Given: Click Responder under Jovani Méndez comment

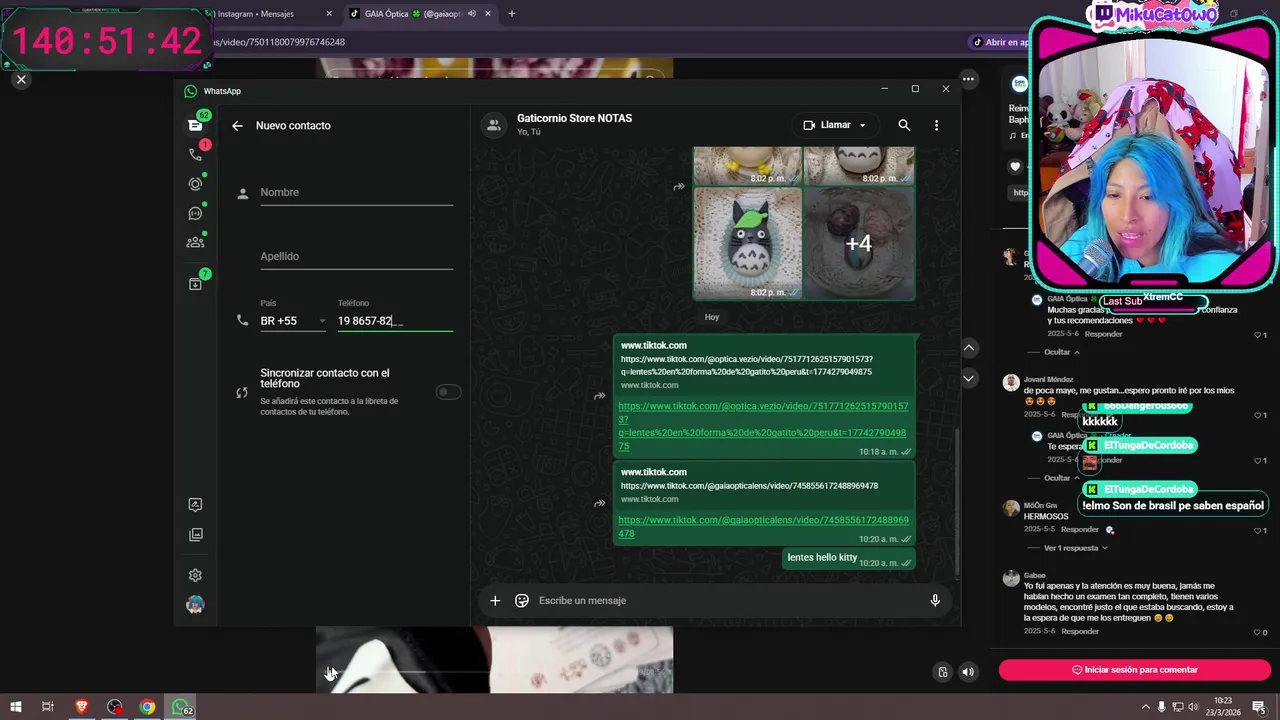Looking at the screenshot, I should 1079,415.
